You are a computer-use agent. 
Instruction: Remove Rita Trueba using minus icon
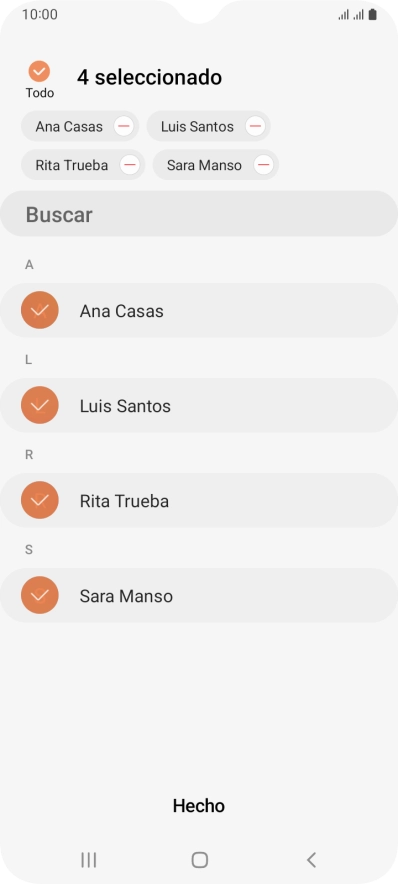coord(130,165)
